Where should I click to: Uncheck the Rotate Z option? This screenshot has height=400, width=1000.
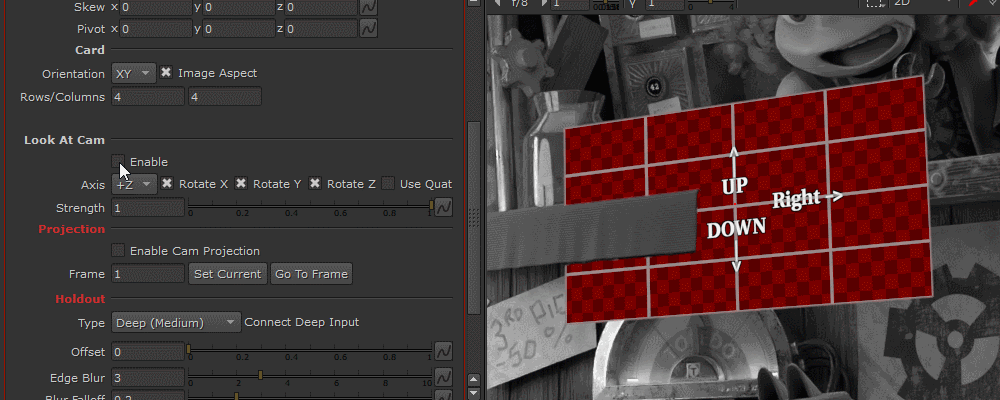click(x=314, y=184)
